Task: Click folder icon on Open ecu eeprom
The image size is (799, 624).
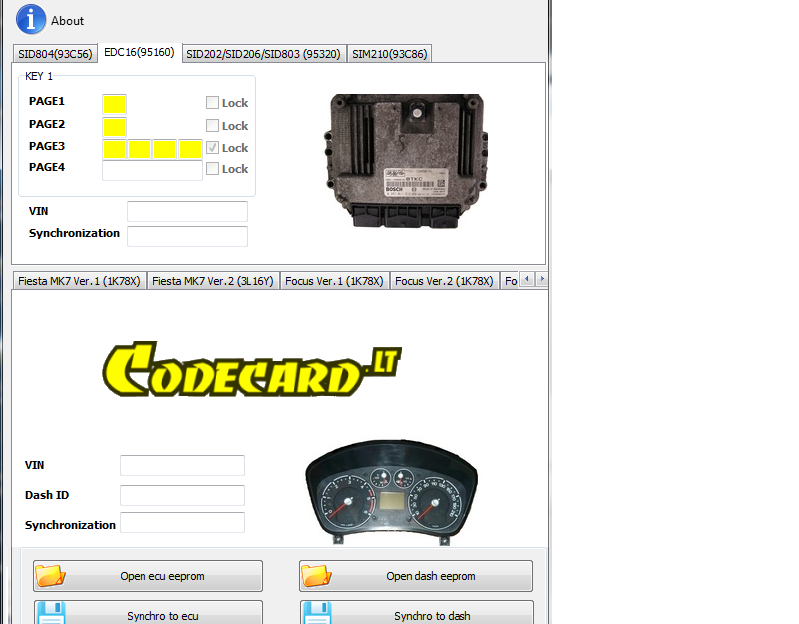Action: [x=49, y=575]
